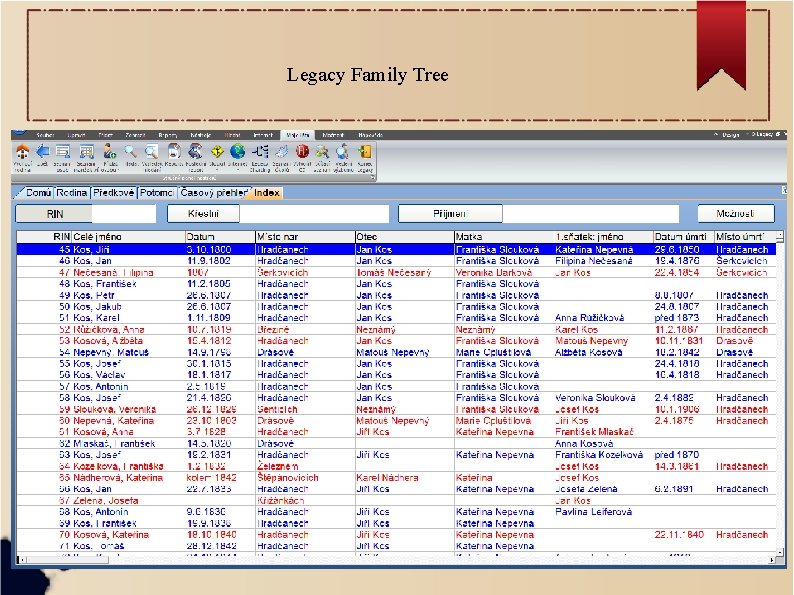Open the Nápověda help menu
Viewport: 794px width, 595px height.
click(370, 135)
